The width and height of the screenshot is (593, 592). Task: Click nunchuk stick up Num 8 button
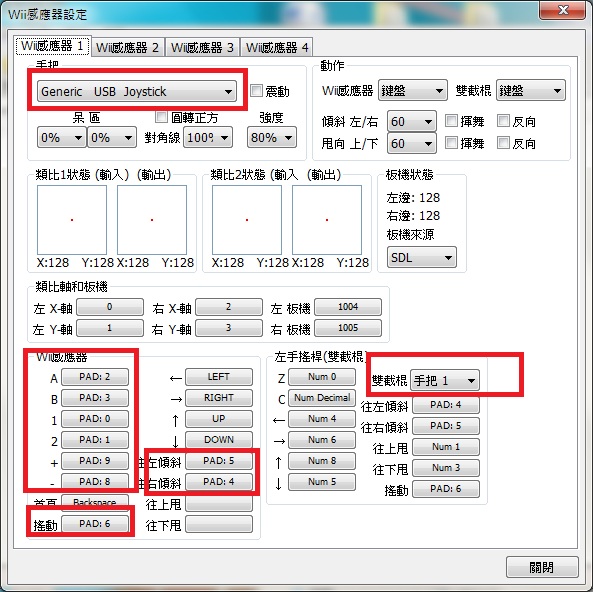(x=322, y=461)
